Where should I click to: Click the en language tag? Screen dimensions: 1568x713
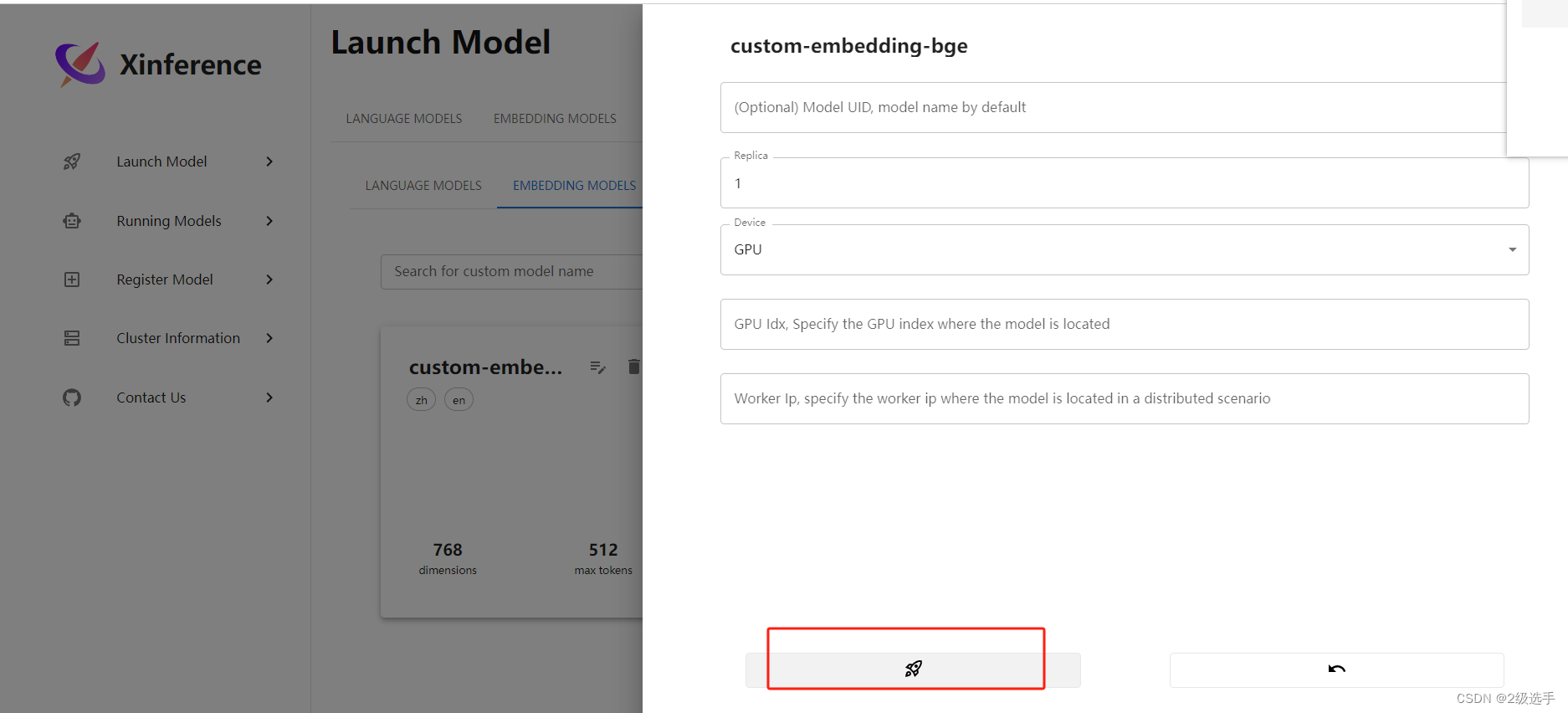point(459,400)
